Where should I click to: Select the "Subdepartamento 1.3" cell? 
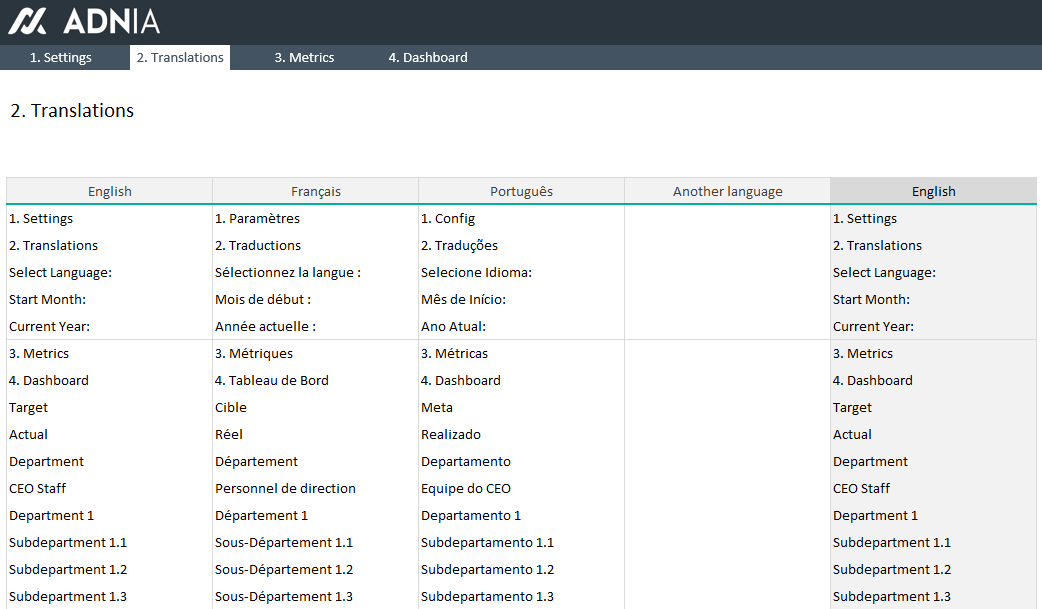point(487,596)
